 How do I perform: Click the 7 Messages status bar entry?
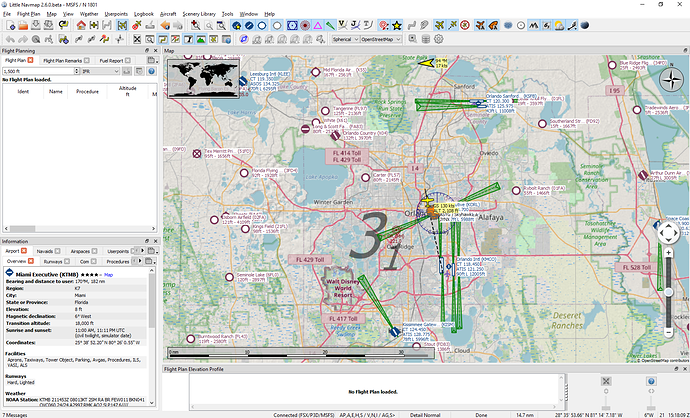15,415
